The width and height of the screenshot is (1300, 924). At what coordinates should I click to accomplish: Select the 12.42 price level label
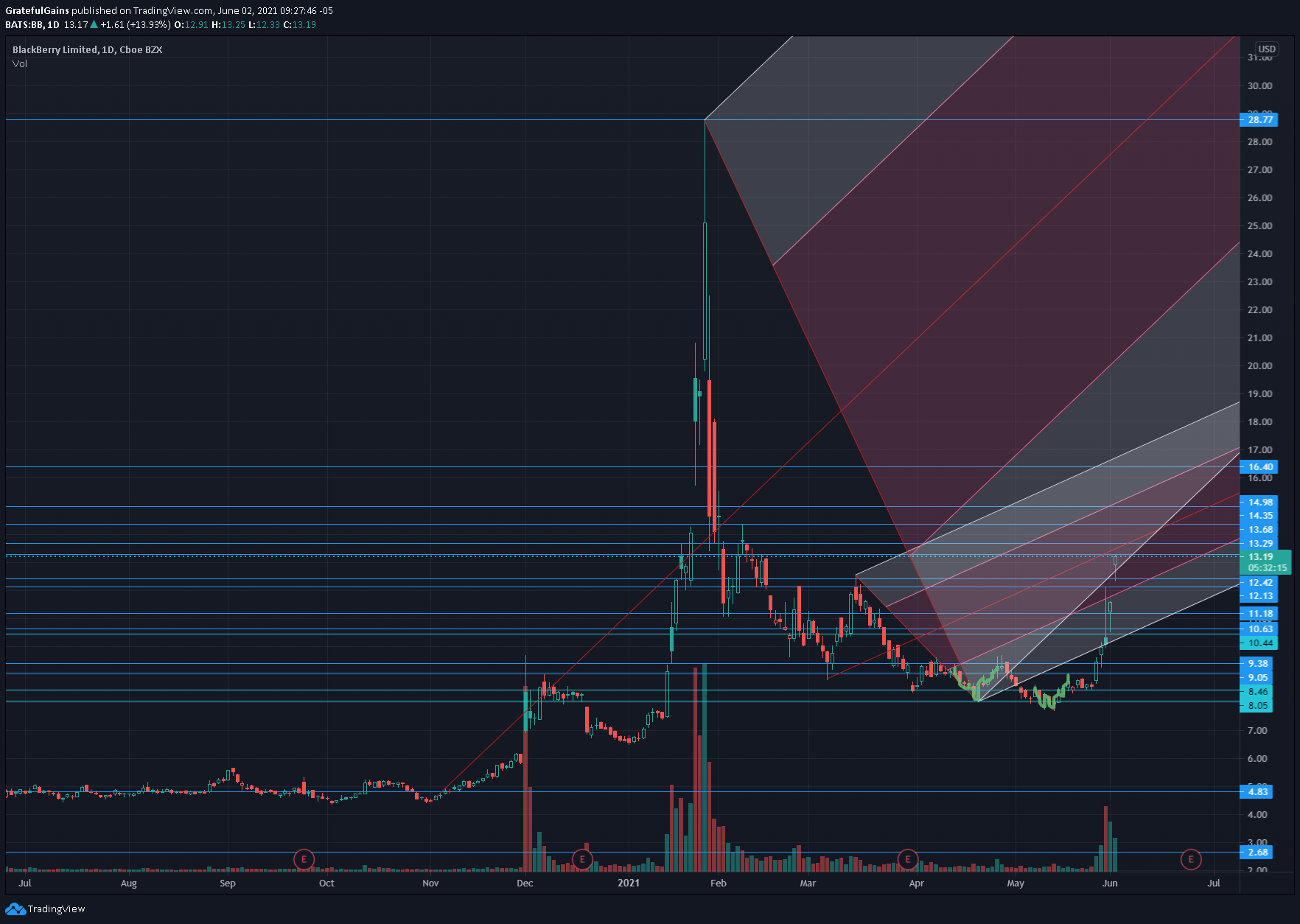1259,582
